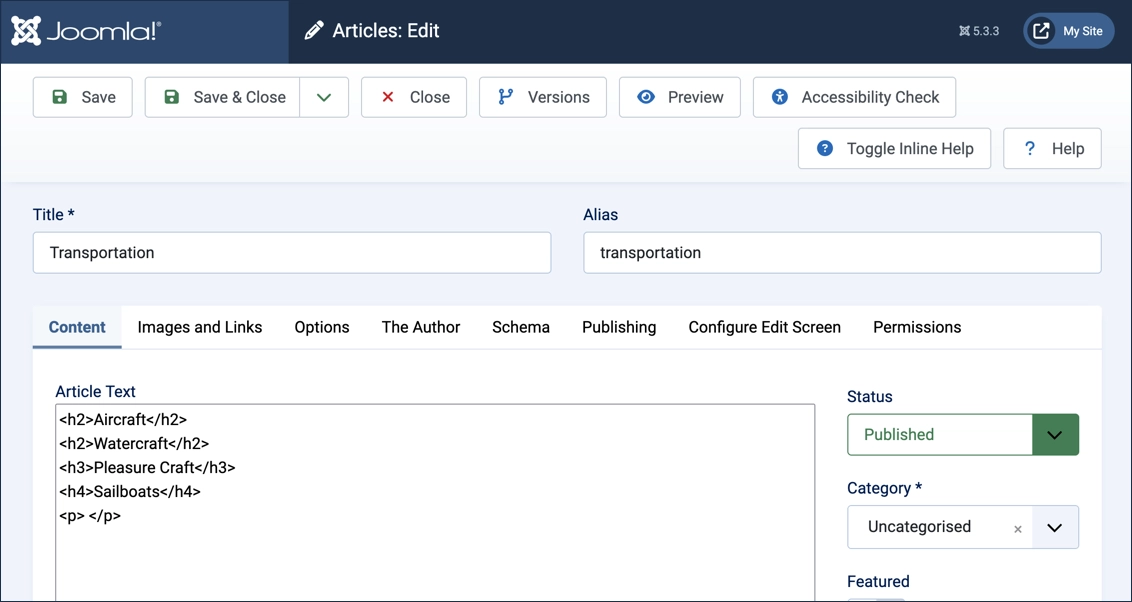Click the Joomla logo icon

click(26, 30)
